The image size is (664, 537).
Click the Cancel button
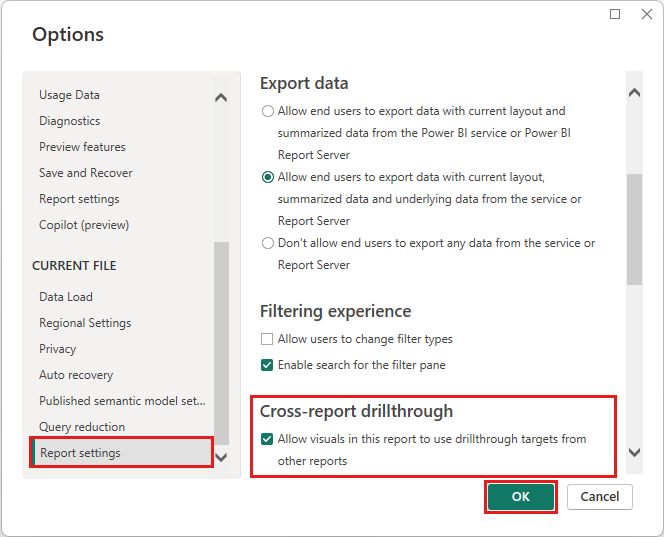(x=600, y=497)
